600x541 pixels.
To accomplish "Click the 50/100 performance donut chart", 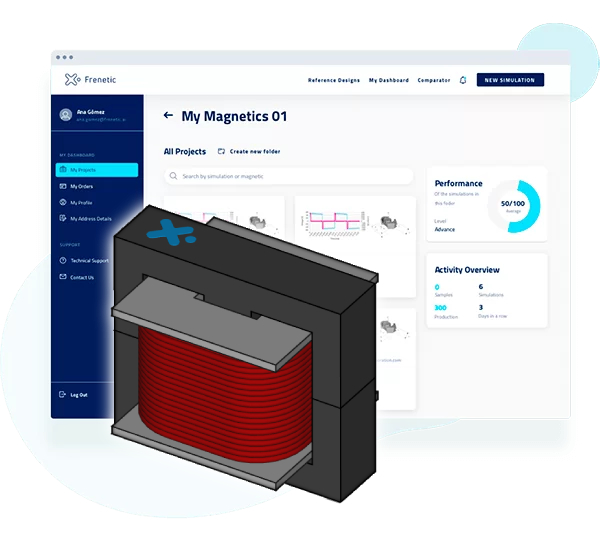I will point(514,206).
